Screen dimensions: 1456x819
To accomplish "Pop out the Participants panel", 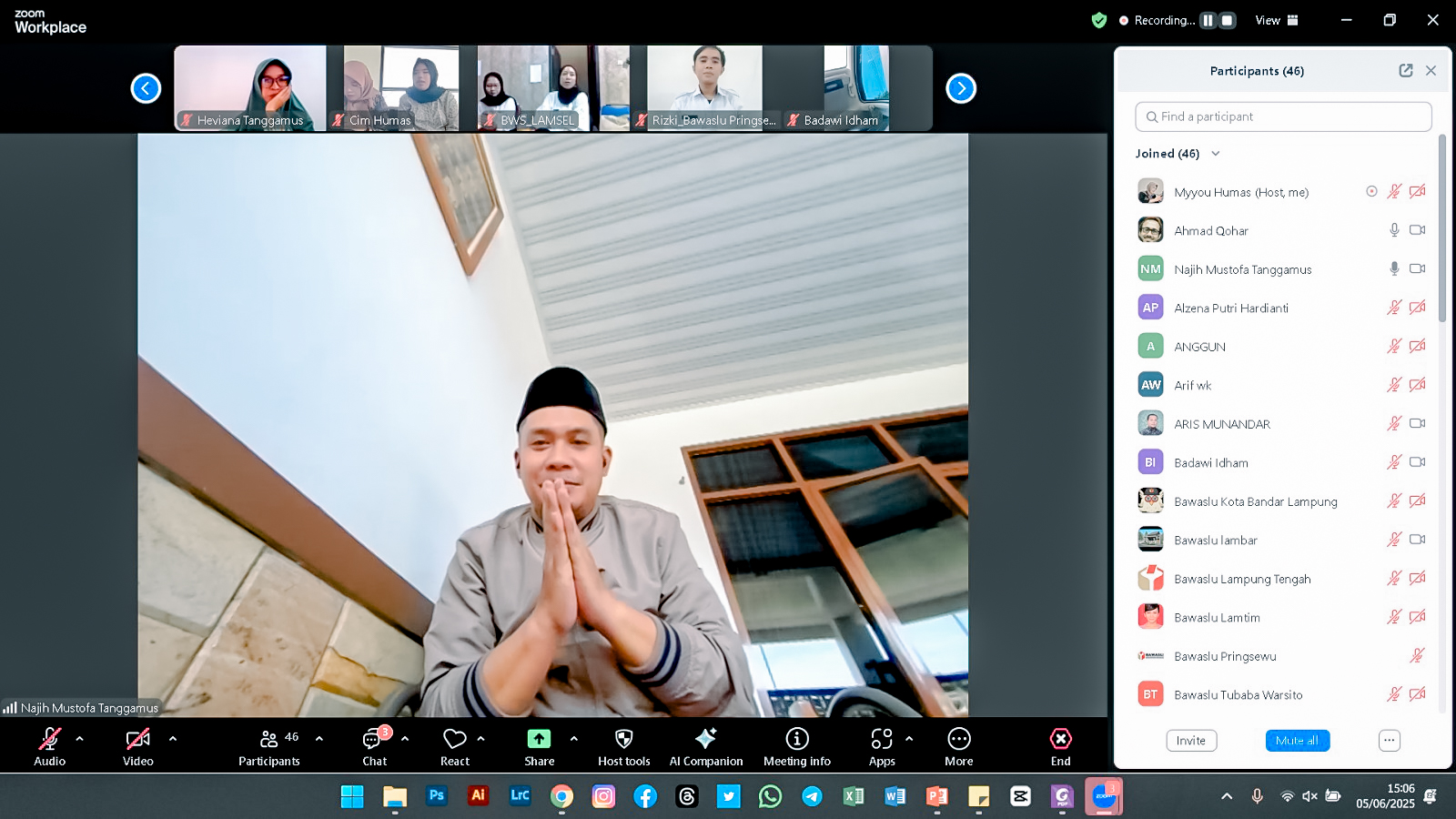I will pyautogui.click(x=1406, y=70).
